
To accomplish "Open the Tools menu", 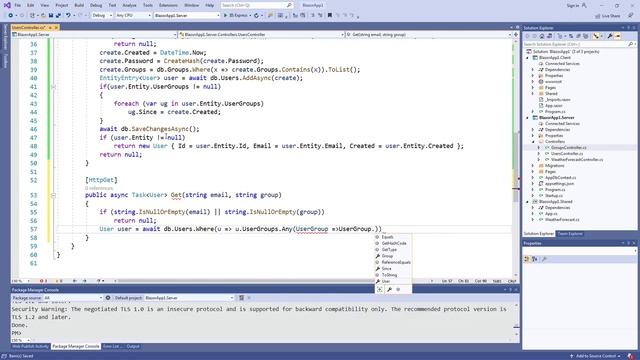I will [x=148, y=5].
